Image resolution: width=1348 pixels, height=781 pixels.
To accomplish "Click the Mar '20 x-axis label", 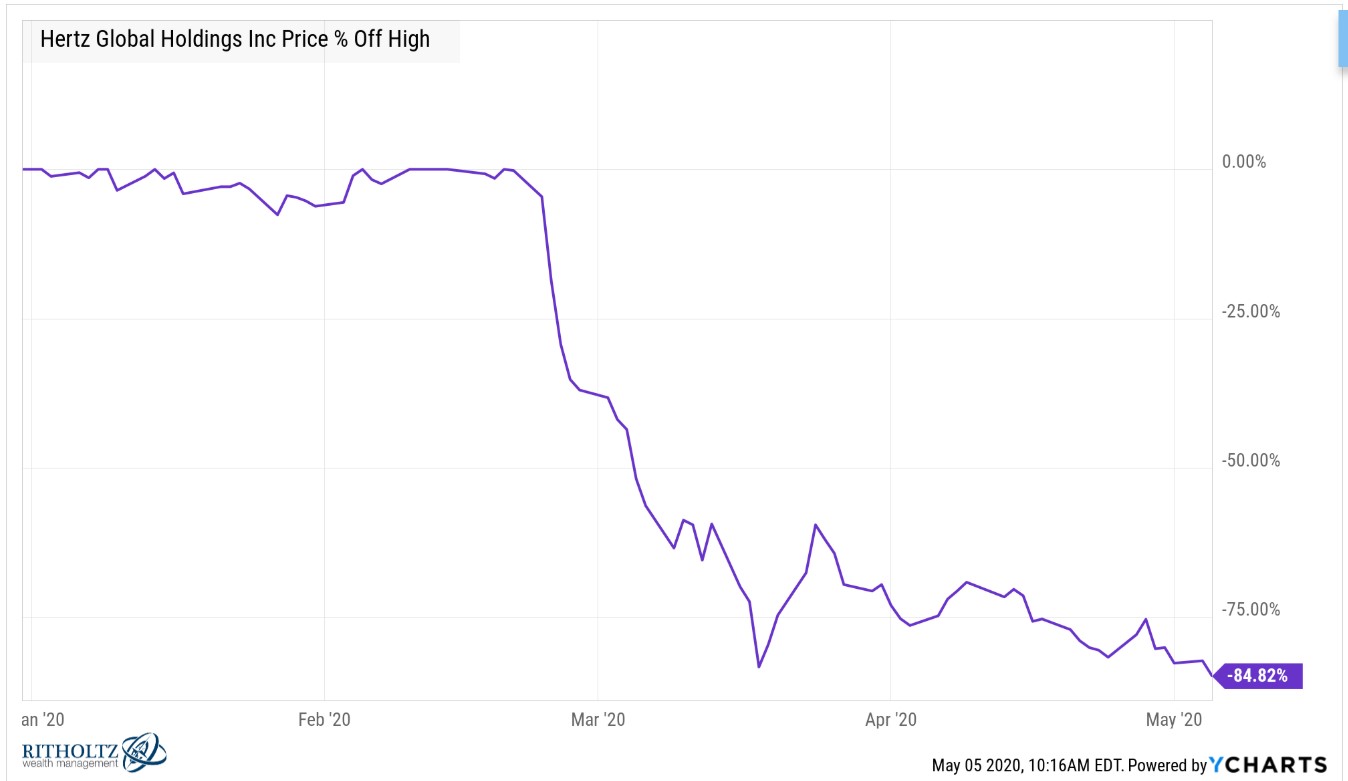I will pos(596,719).
